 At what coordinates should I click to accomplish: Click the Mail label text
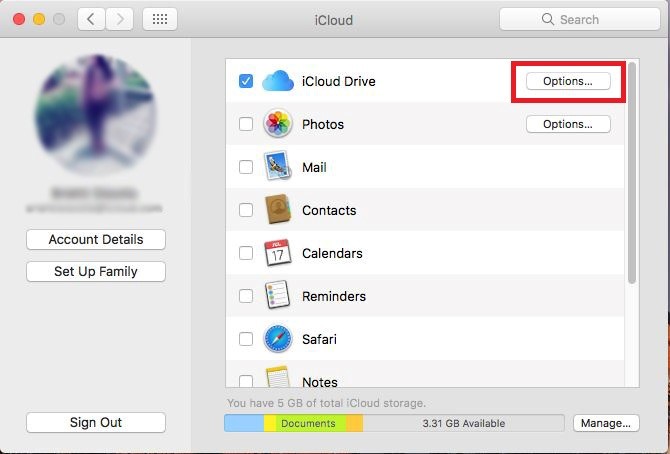tap(314, 167)
